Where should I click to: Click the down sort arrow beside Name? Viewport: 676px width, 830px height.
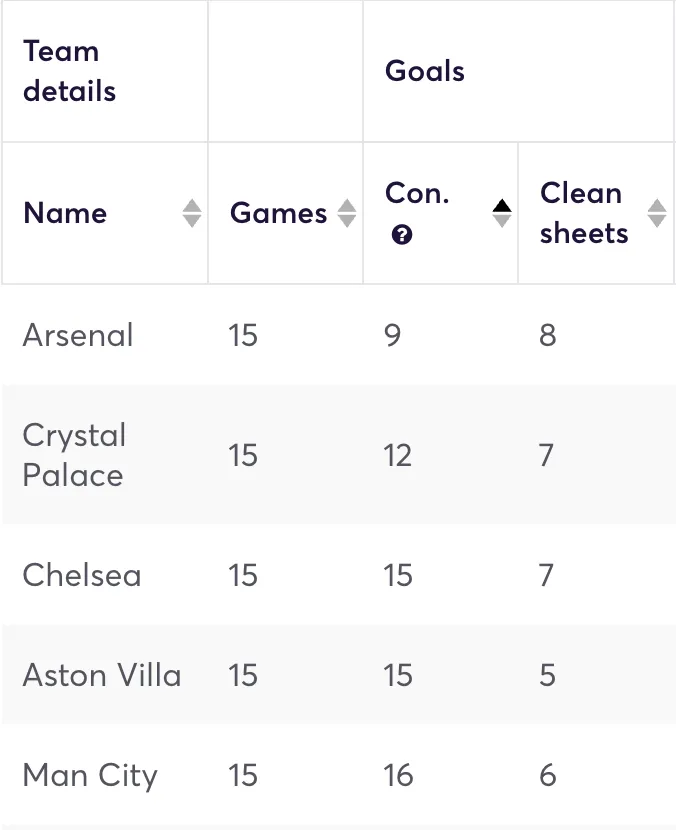tap(192, 221)
